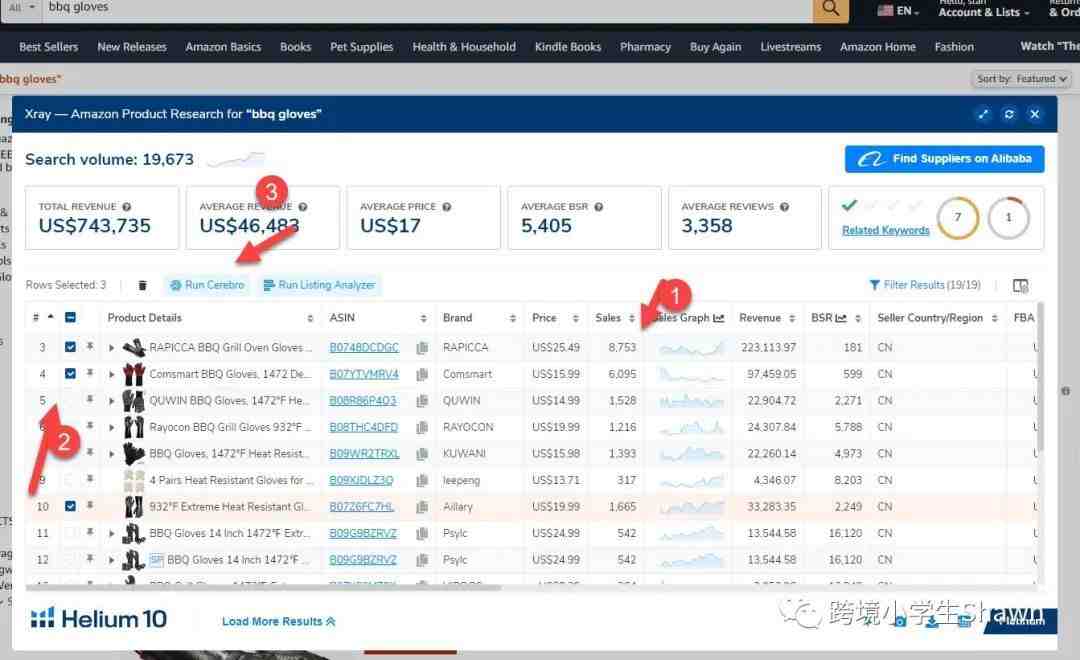The width and height of the screenshot is (1080, 660).
Task: Click help icon beside Average BSR
Action: click(x=599, y=207)
